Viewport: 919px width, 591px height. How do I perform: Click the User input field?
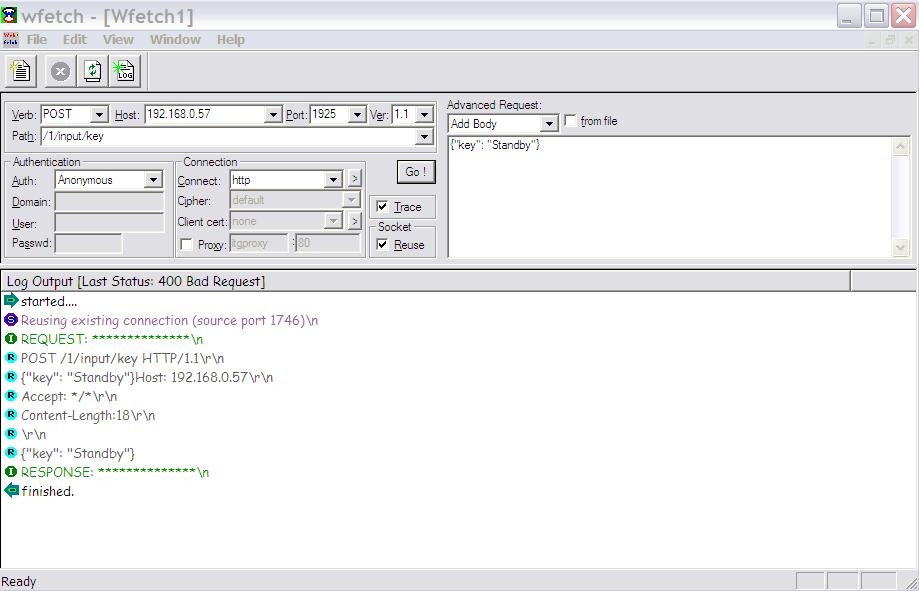point(109,223)
